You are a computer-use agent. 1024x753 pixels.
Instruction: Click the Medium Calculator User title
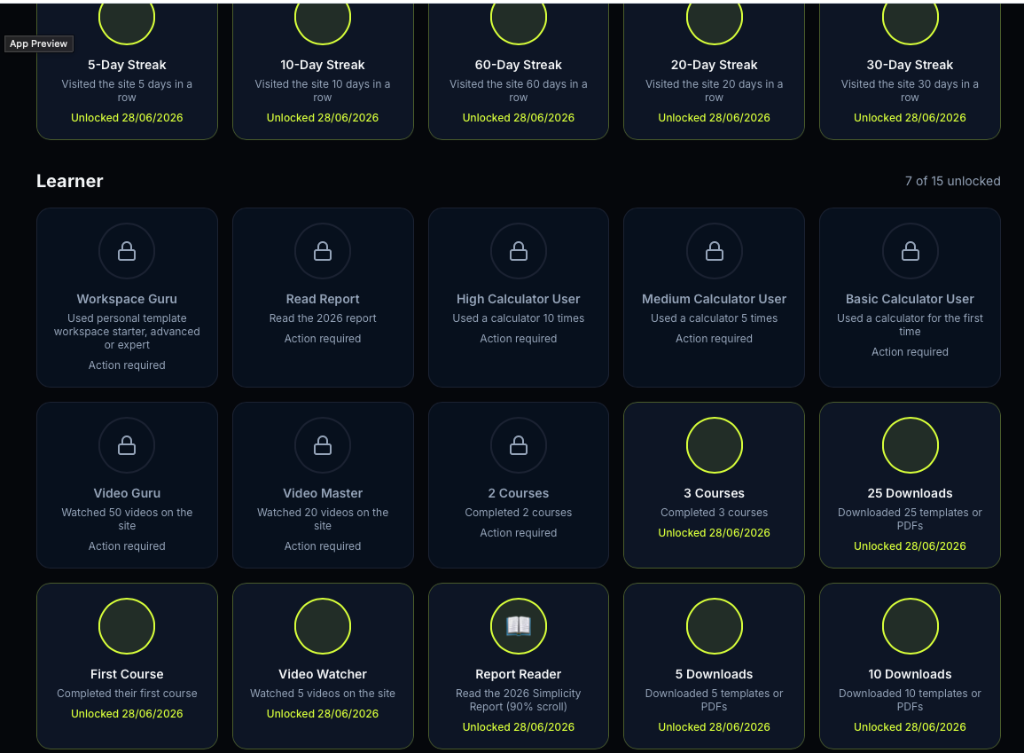tap(714, 299)
